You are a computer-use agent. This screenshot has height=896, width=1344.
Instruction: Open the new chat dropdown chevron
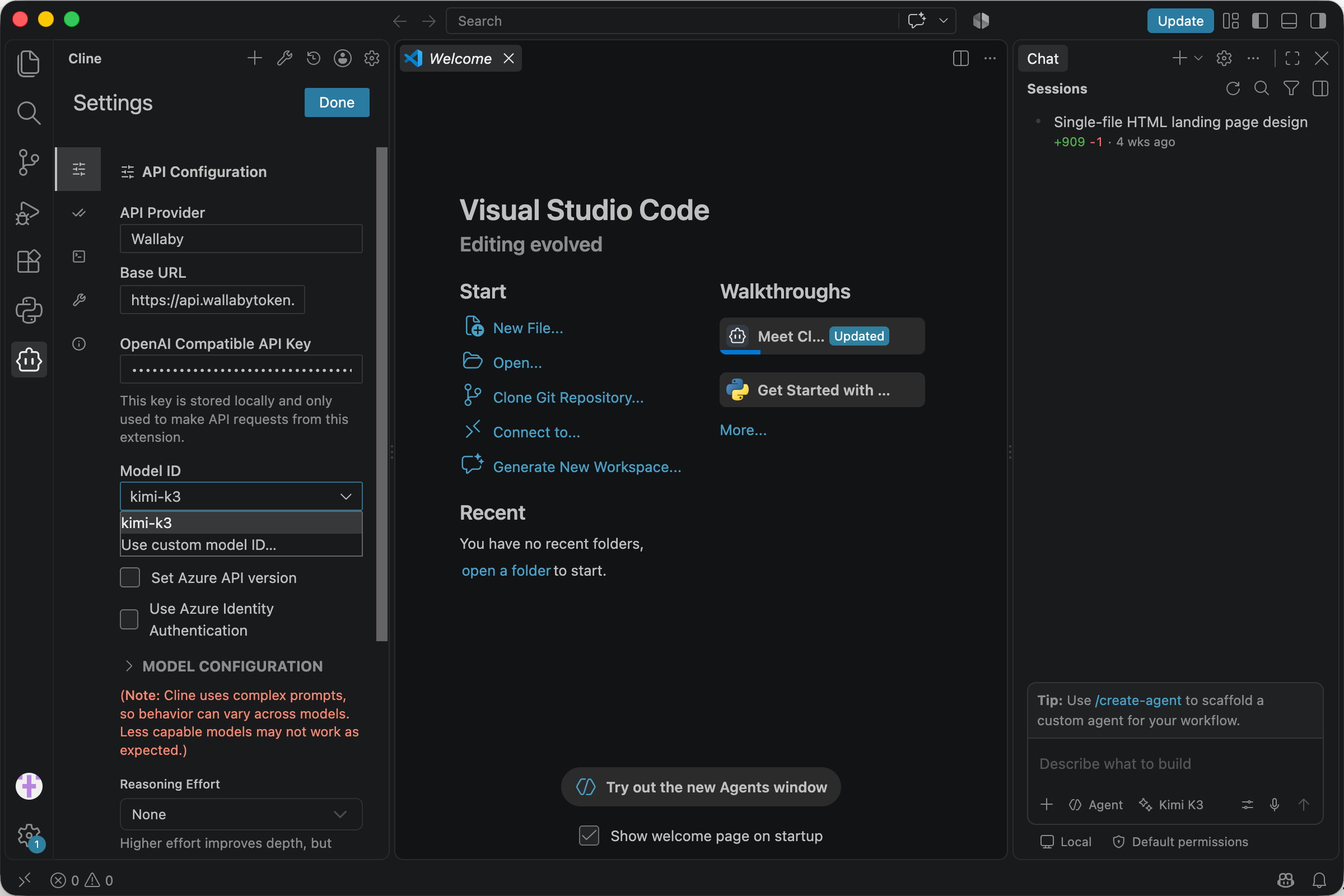[x=1198, y=58]
